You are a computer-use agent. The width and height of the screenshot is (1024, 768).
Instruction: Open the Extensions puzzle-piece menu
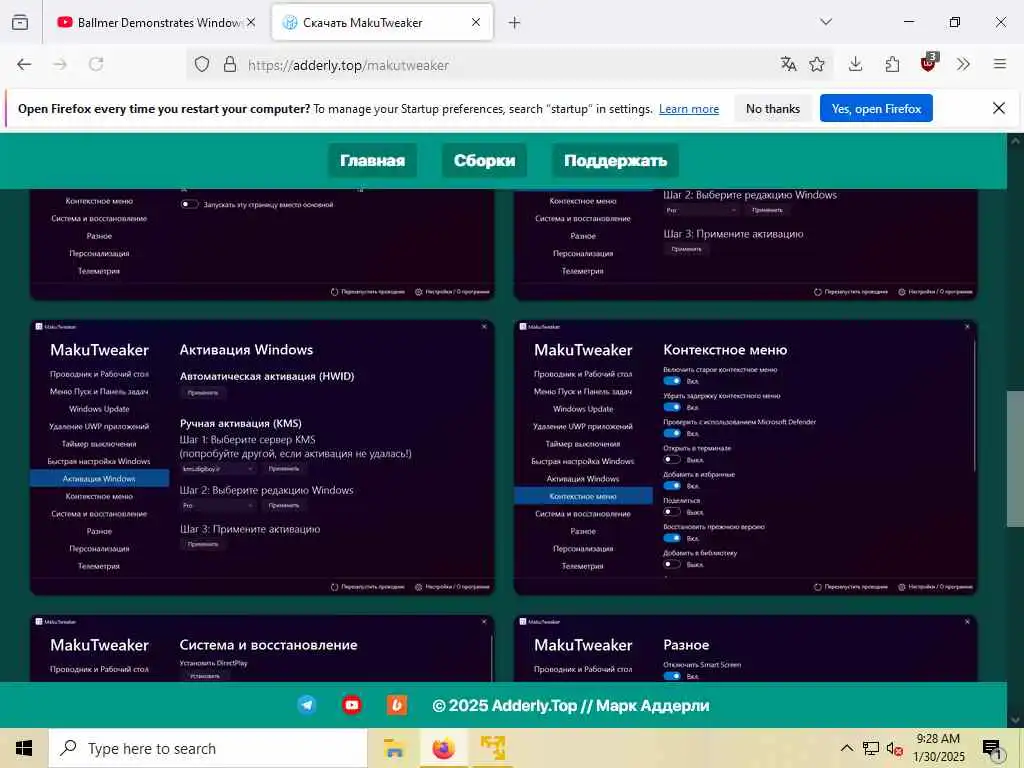tap(892, 64)
